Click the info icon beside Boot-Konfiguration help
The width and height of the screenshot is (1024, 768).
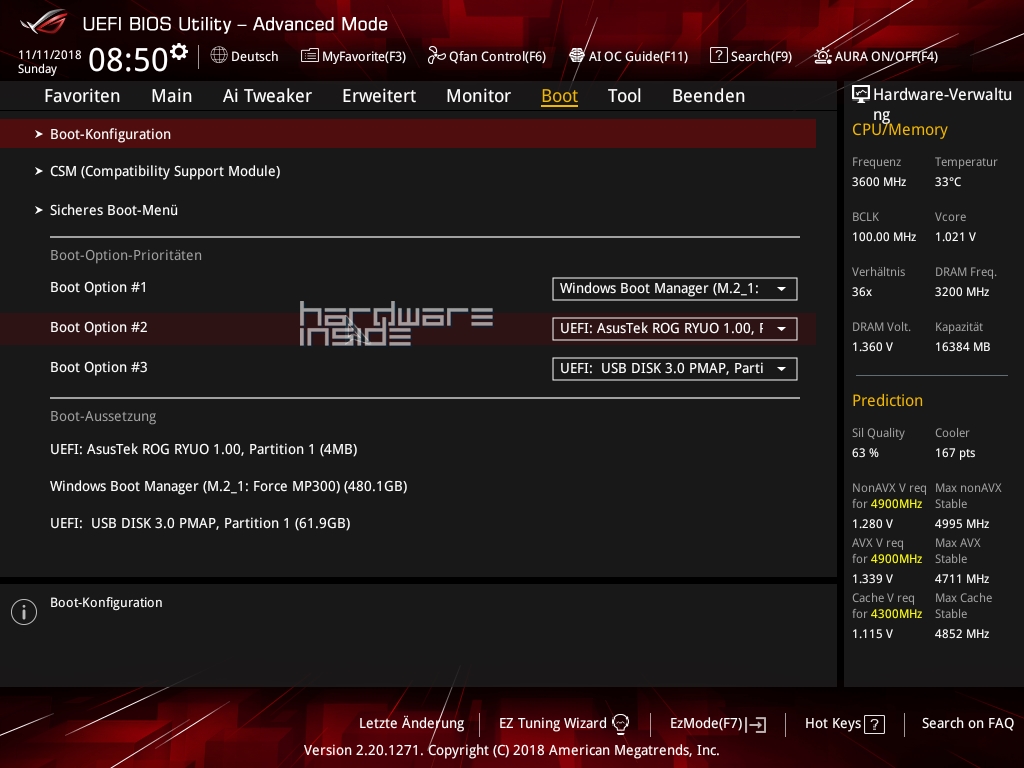[x=24, y=612]
